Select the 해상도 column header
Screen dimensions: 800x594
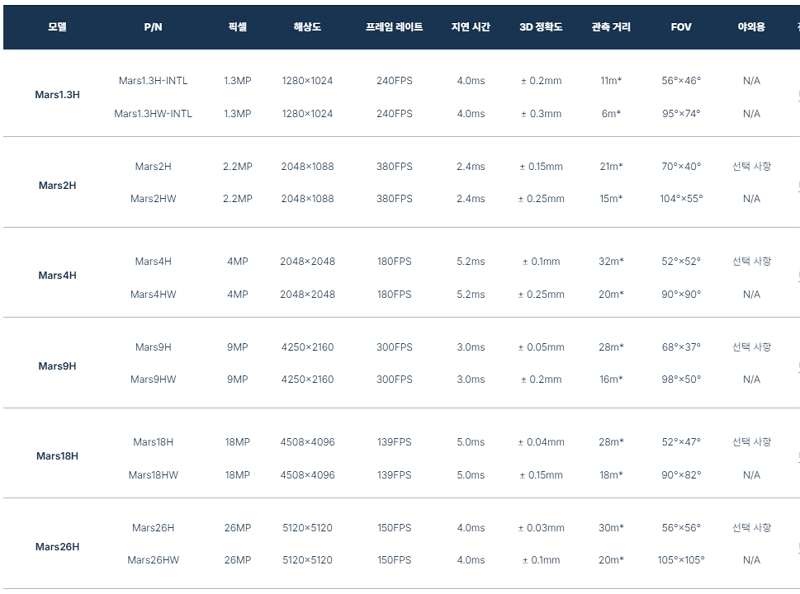tap(307, 27)
